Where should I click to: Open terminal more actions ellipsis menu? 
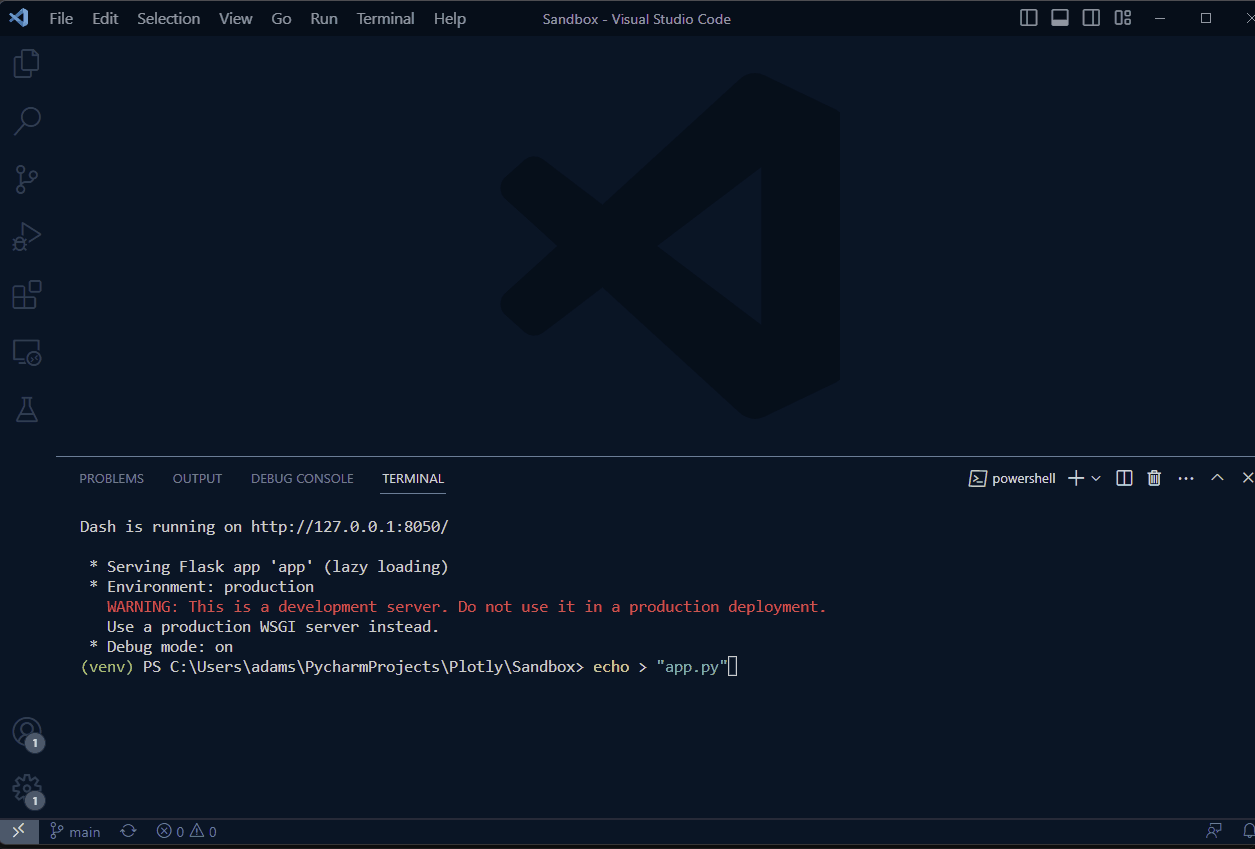1186,478
